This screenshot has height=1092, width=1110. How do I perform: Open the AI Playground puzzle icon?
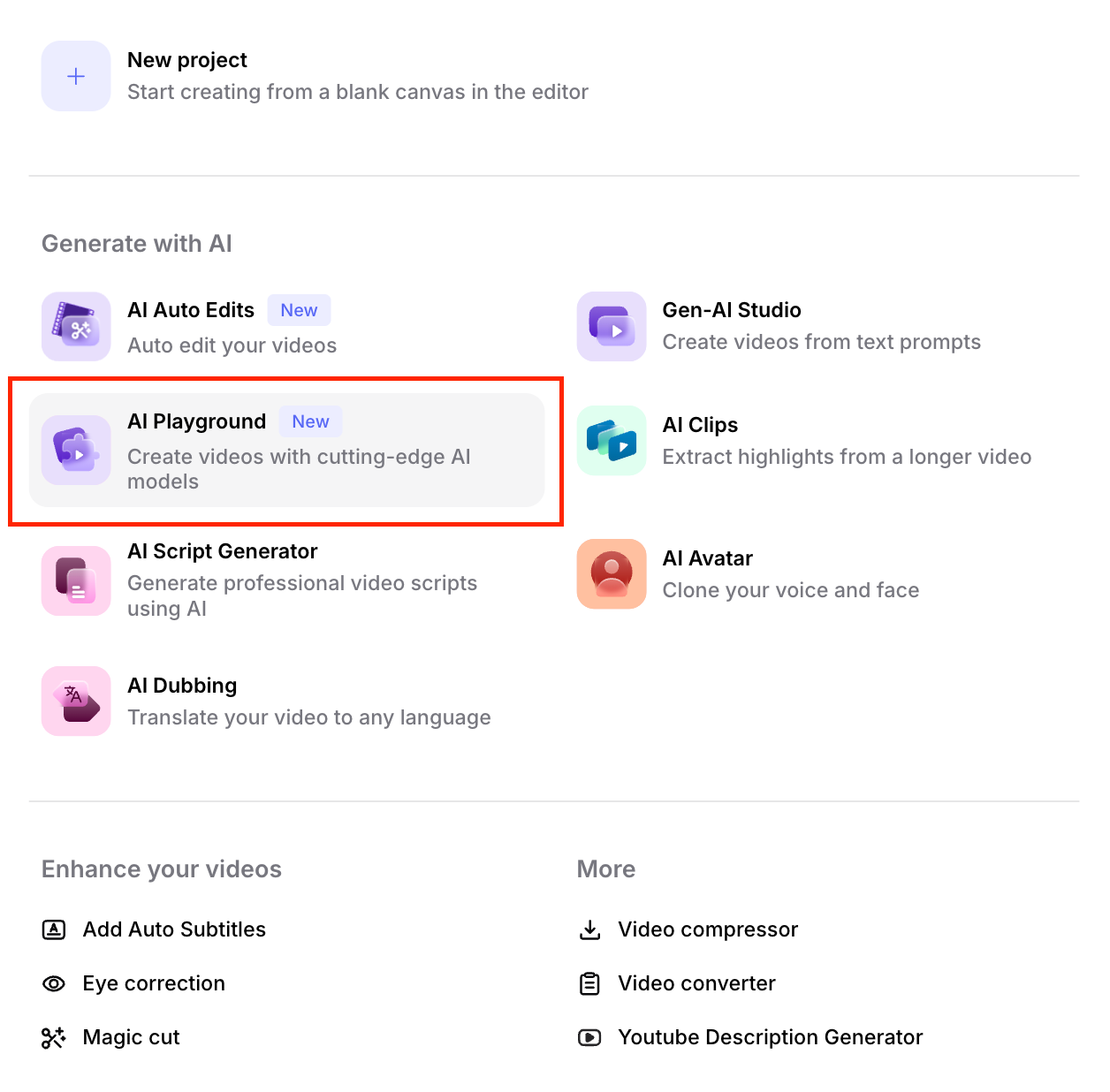(76, 450)
